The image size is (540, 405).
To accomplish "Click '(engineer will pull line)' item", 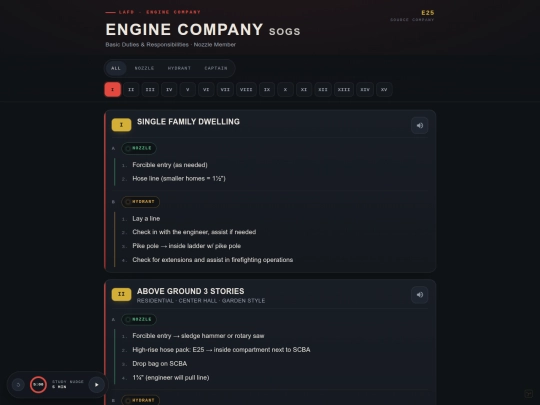I will pos(170,378).
